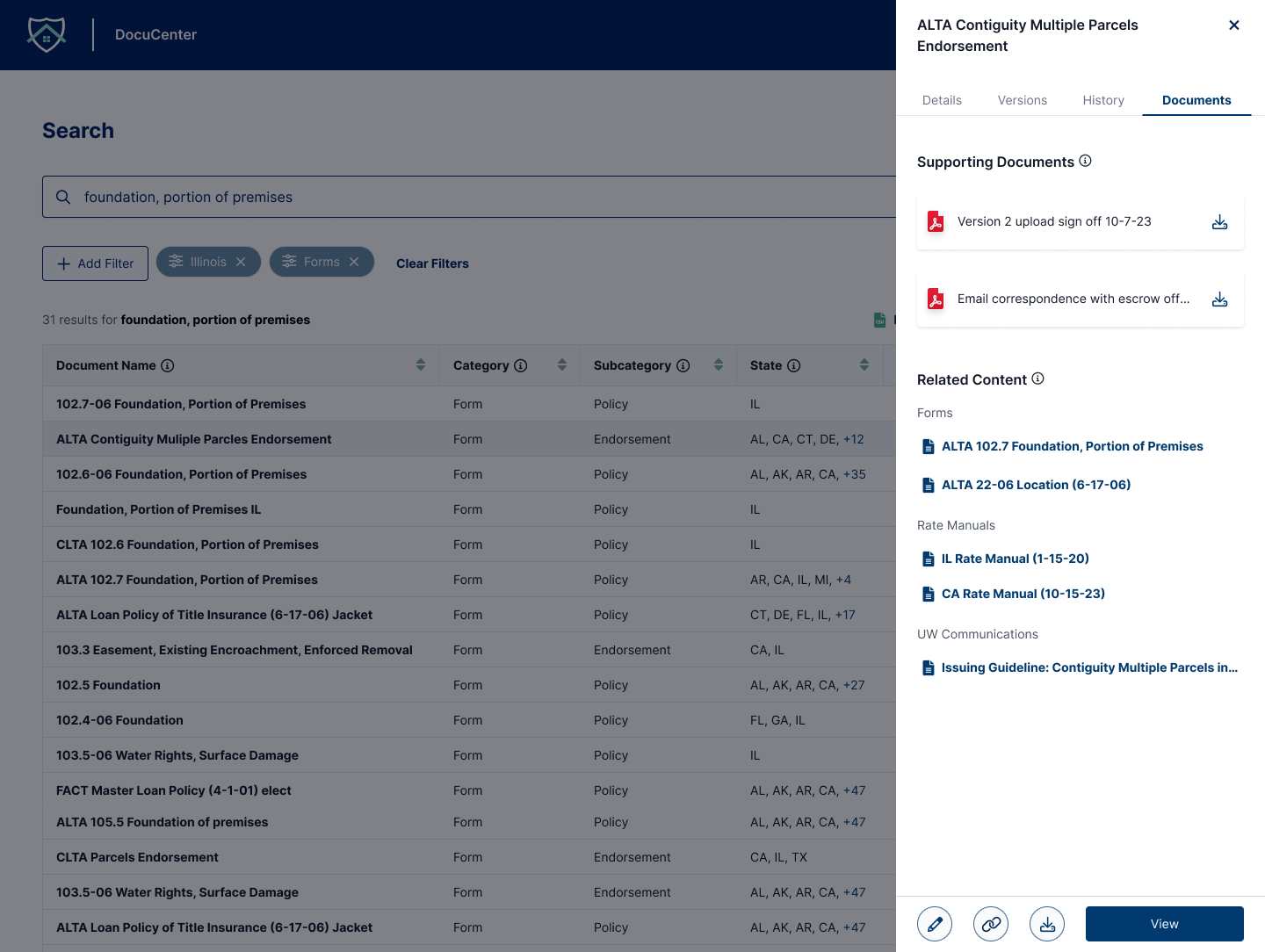
Task: Expand +4 states for ALTA 102.7 row
Action: tap(843, 580)
